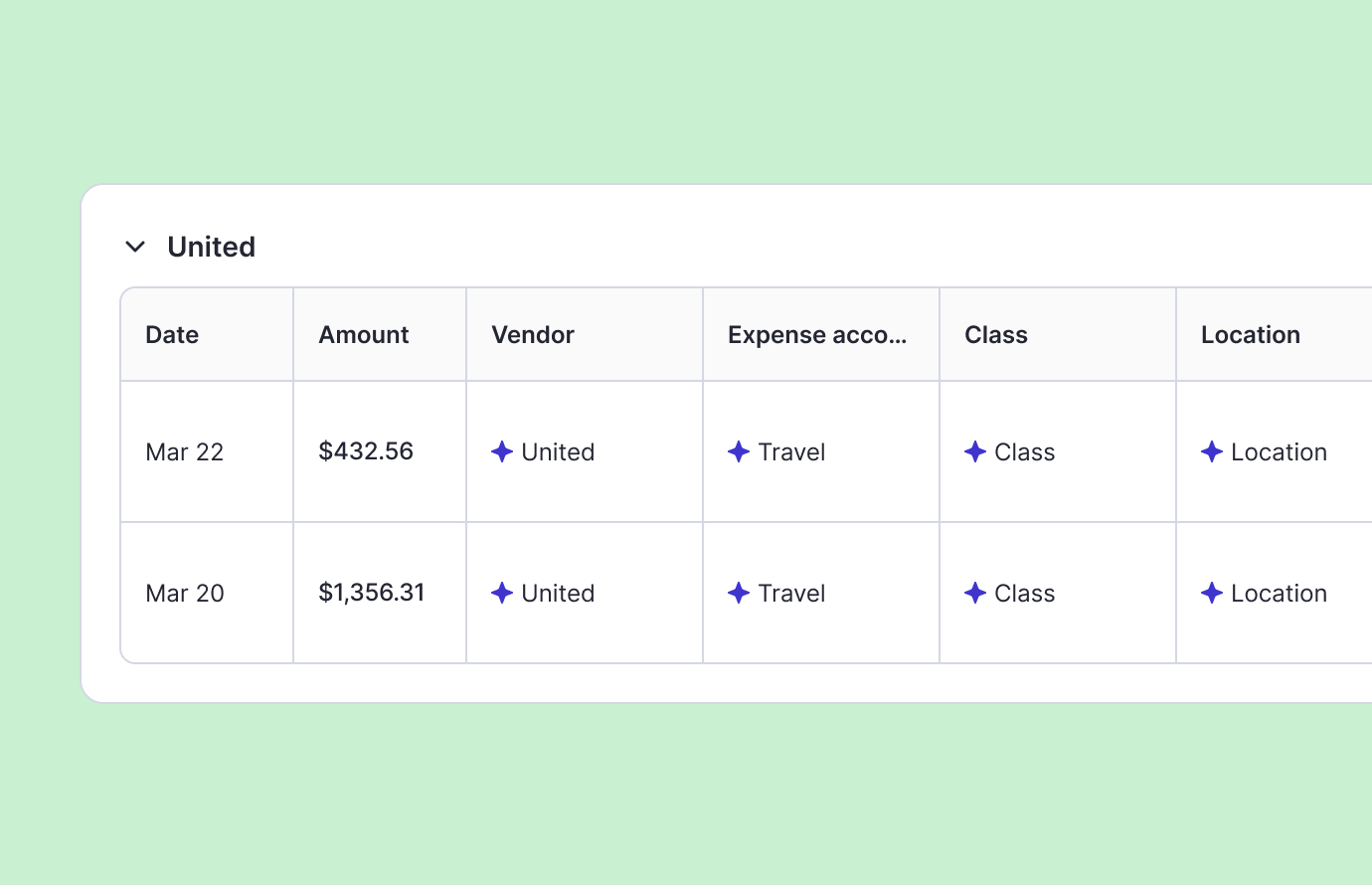Click the Class column header
Image resolution: width=1372 pixels, height=885 pixels.
tap(996, 335)
